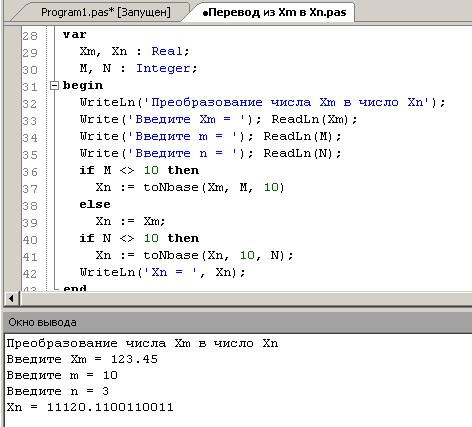Click output line 'Введите n = 3'
472x427 pixels.
tap(58, 391)
